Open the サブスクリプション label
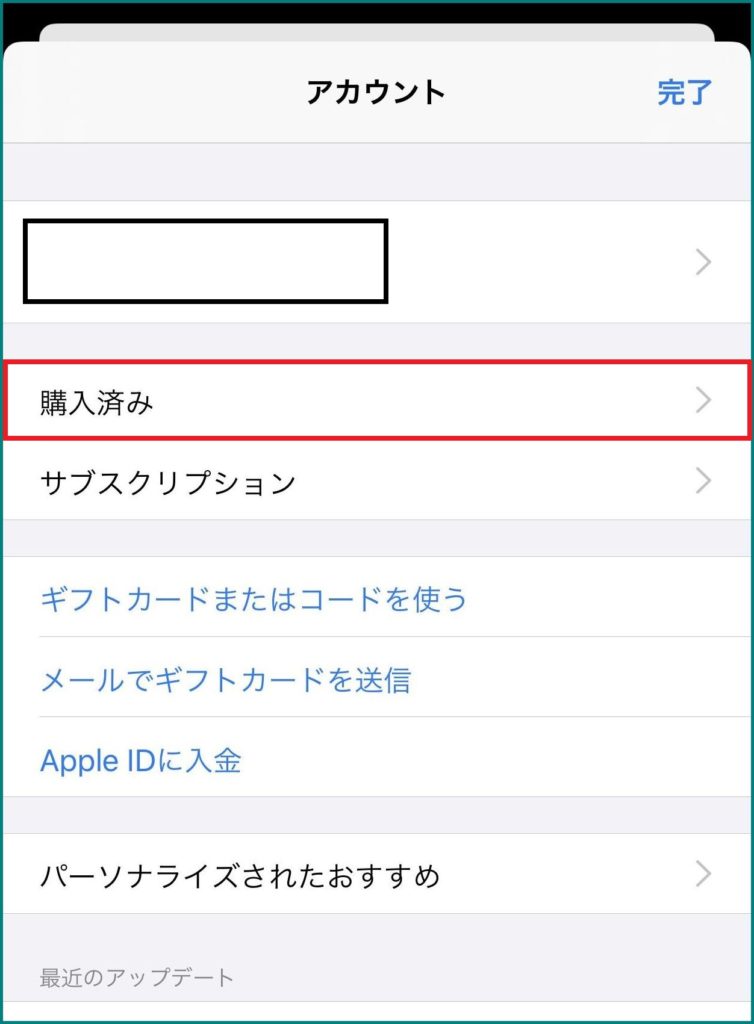The width and height of the screenshot is (754, 1024). pyautogui.click(x=168, y=483)
